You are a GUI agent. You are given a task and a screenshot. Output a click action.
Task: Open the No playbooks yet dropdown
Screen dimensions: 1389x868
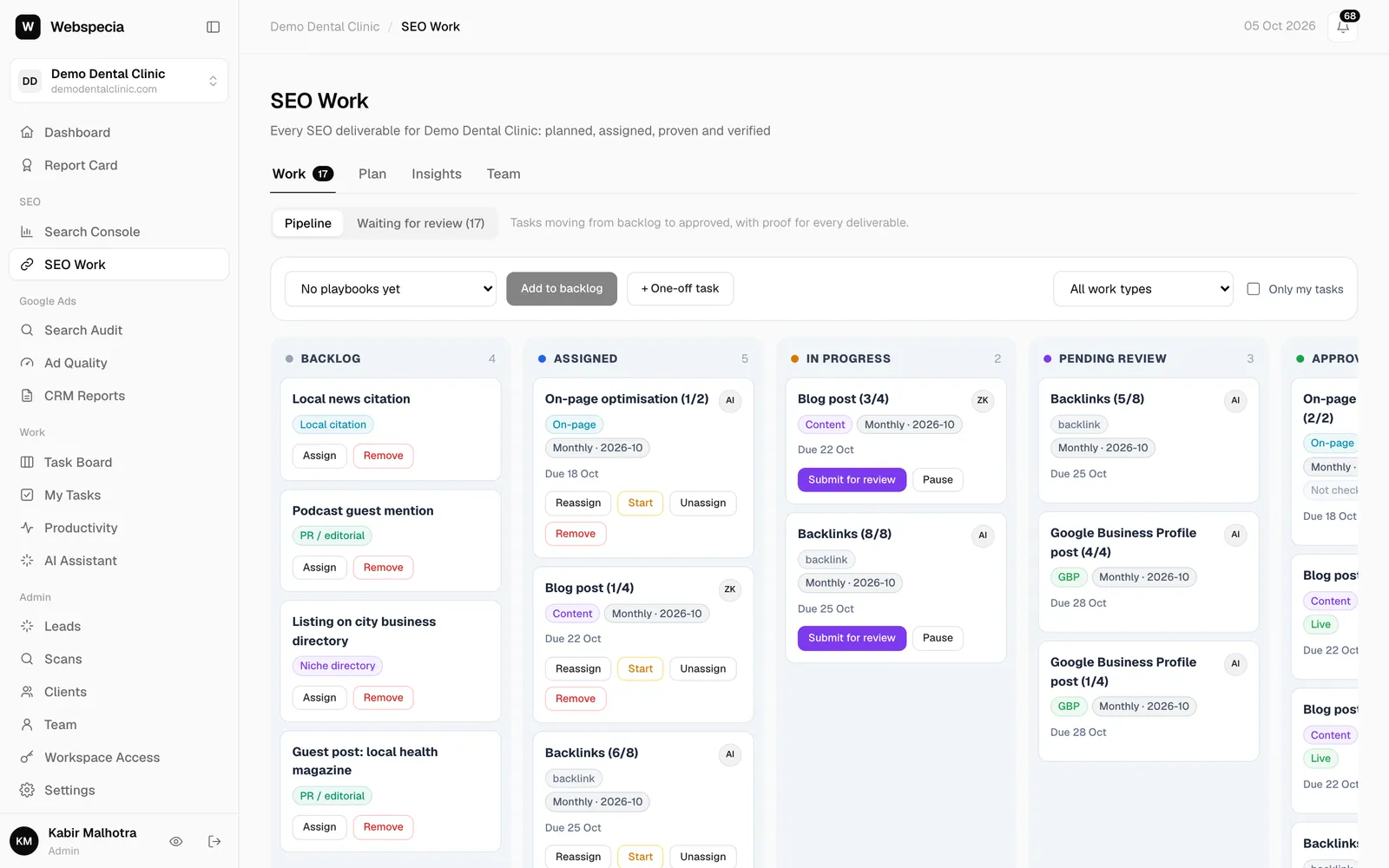391,289
